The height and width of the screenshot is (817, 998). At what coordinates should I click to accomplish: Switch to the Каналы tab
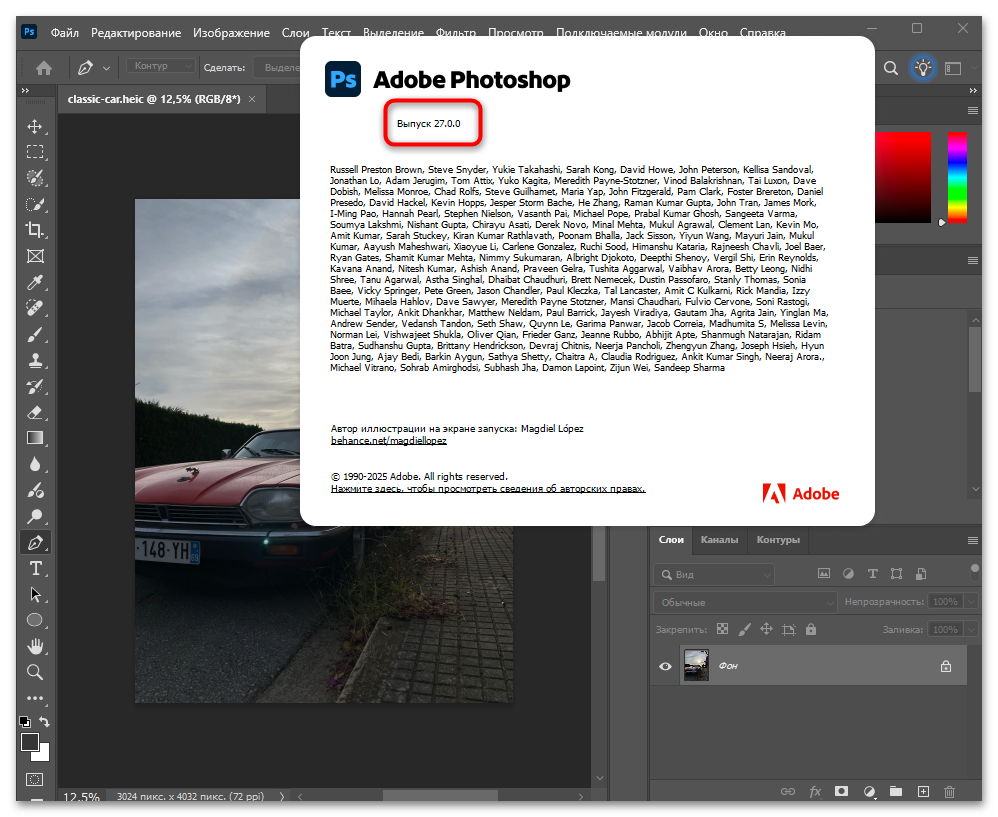click(720, 540)
